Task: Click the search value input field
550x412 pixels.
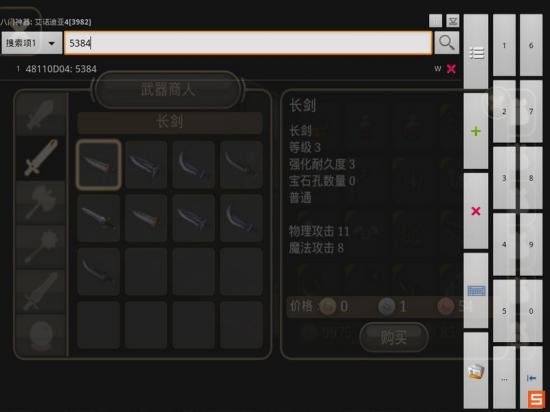Action: click(x=248, y=43)
